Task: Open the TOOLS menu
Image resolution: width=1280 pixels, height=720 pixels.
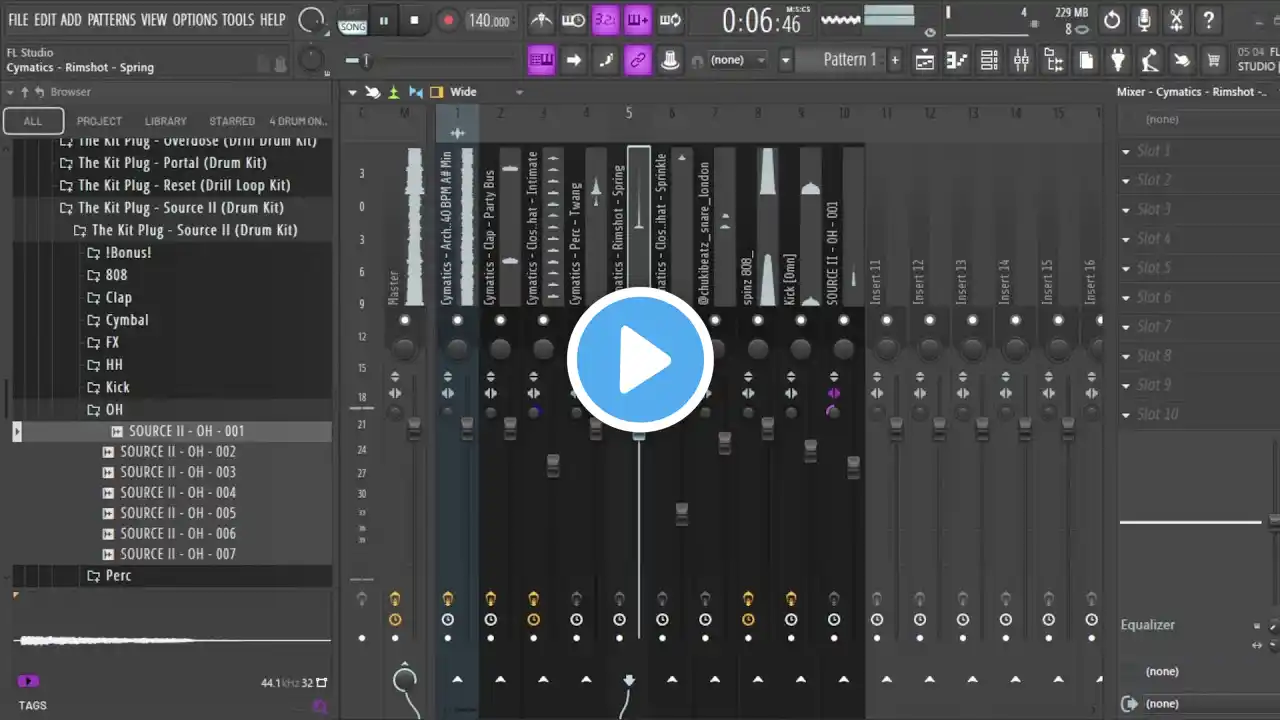Action: (x=238, y=20)
